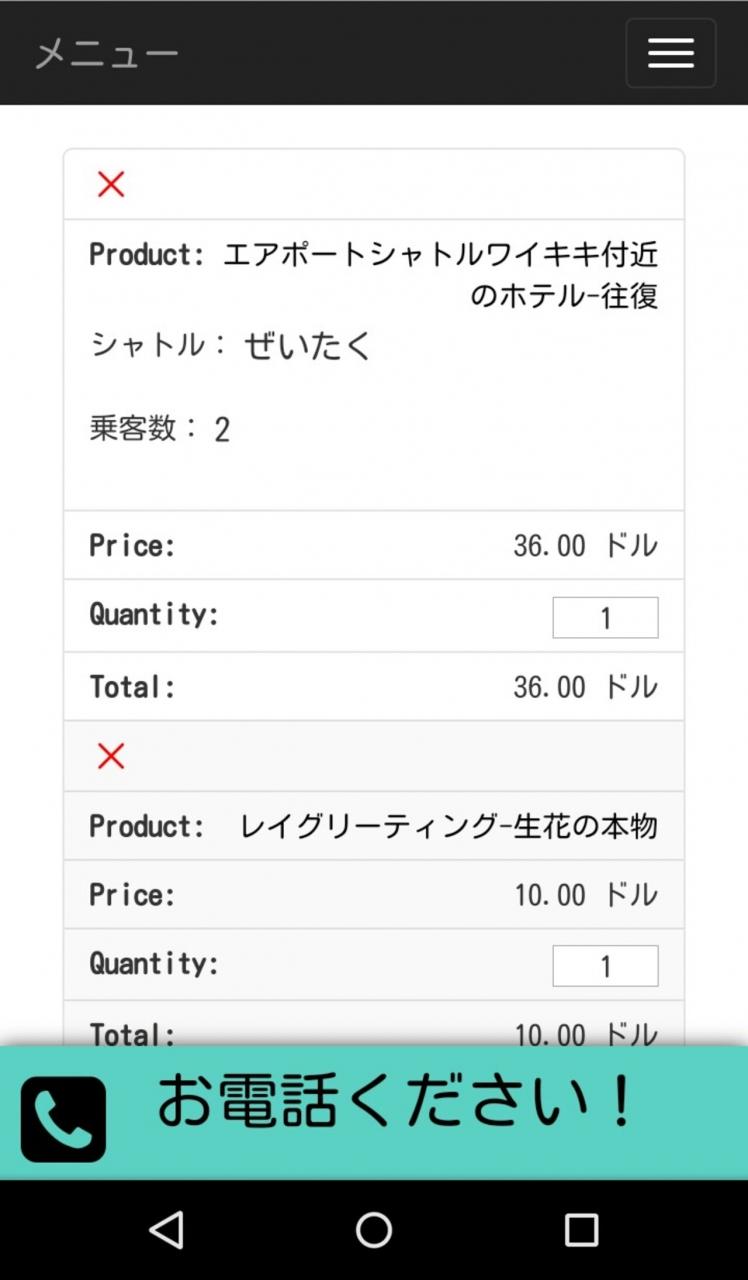Focus quantity field for airport shuttle item
748x1280 pixels.
pyautogui.click(x=605, y=617)
